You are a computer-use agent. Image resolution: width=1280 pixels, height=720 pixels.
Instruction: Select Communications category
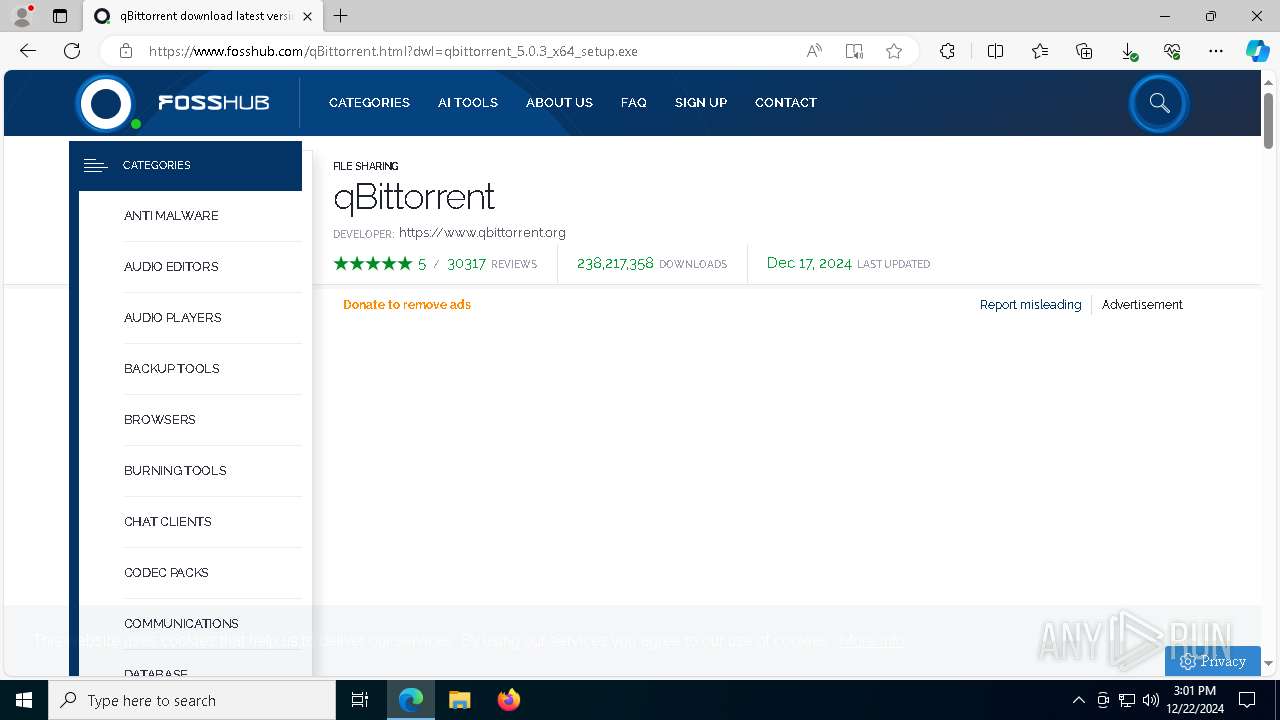pyautogui.click(x=181, y=624)
